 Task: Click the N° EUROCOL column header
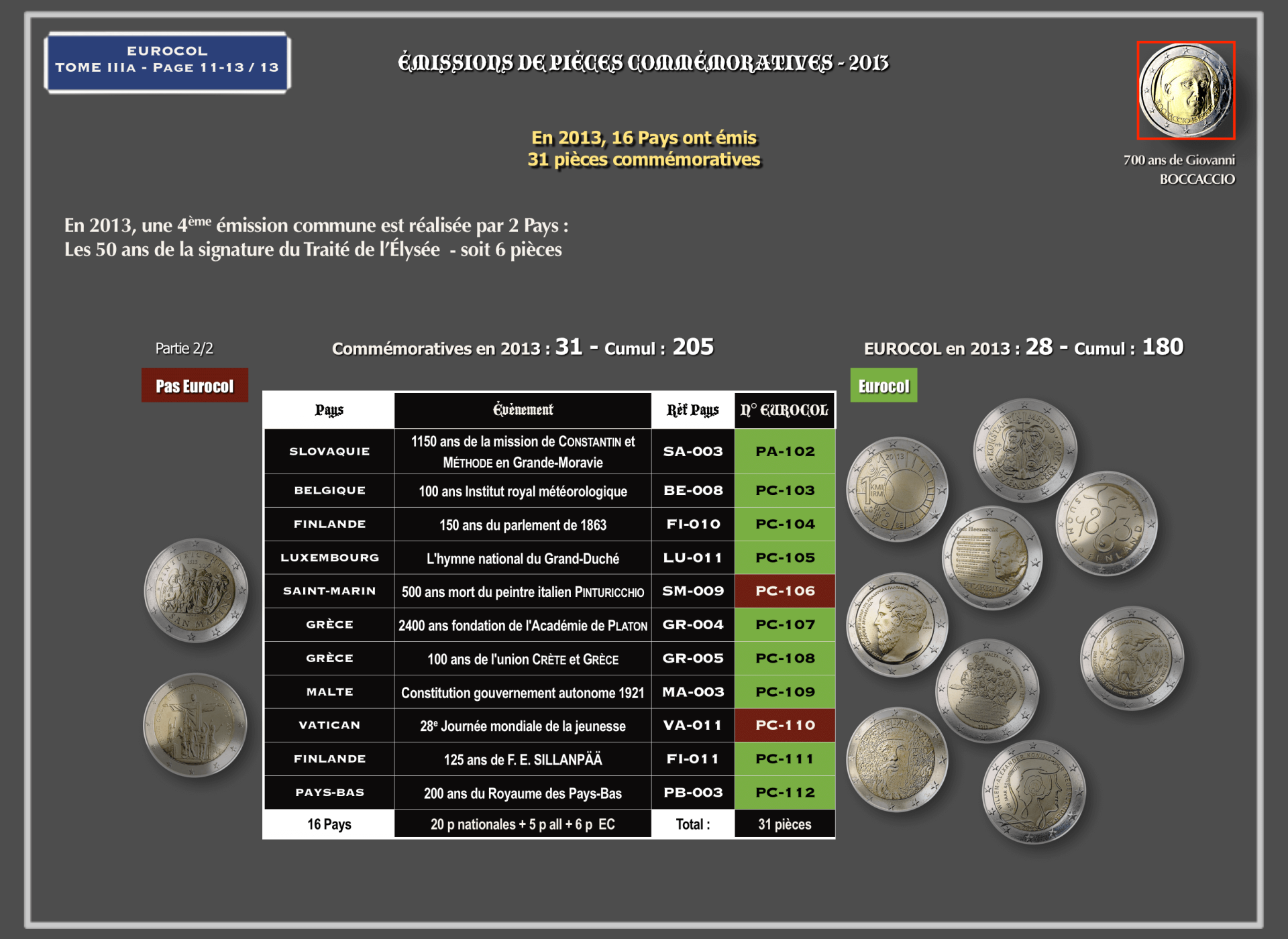point(785,410)
